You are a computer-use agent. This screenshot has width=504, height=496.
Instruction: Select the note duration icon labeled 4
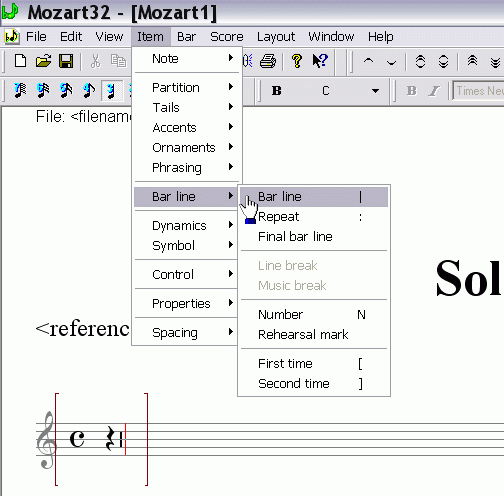[x=89, y=90]
